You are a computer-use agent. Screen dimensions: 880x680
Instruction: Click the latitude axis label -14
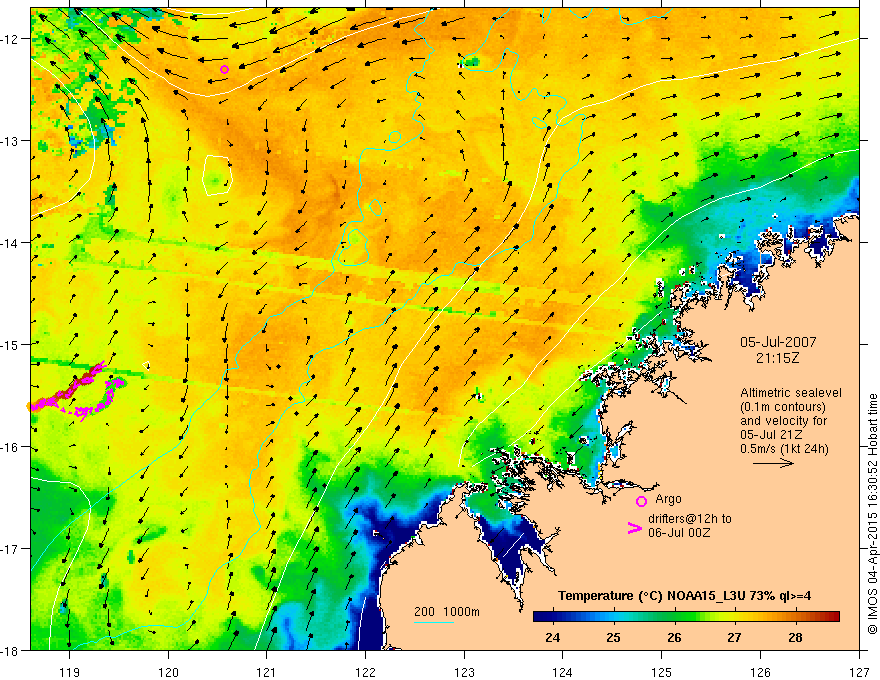click(11, 243)
